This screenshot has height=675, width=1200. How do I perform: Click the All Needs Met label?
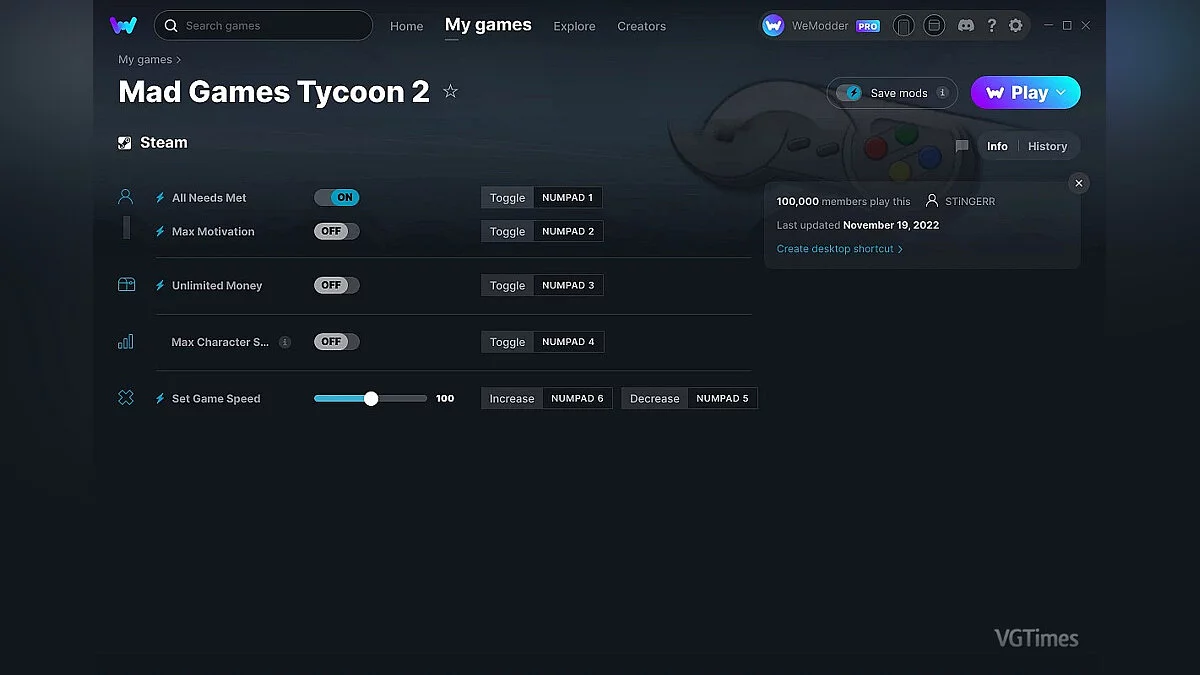point(209,198)
